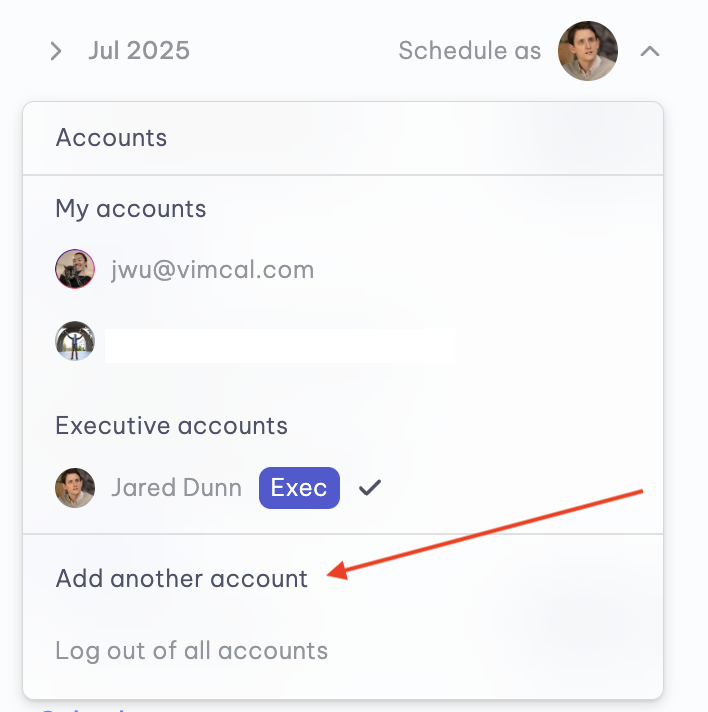
Task: Click the jwu@vimcal.com account avatar
Action: (75, 270)
